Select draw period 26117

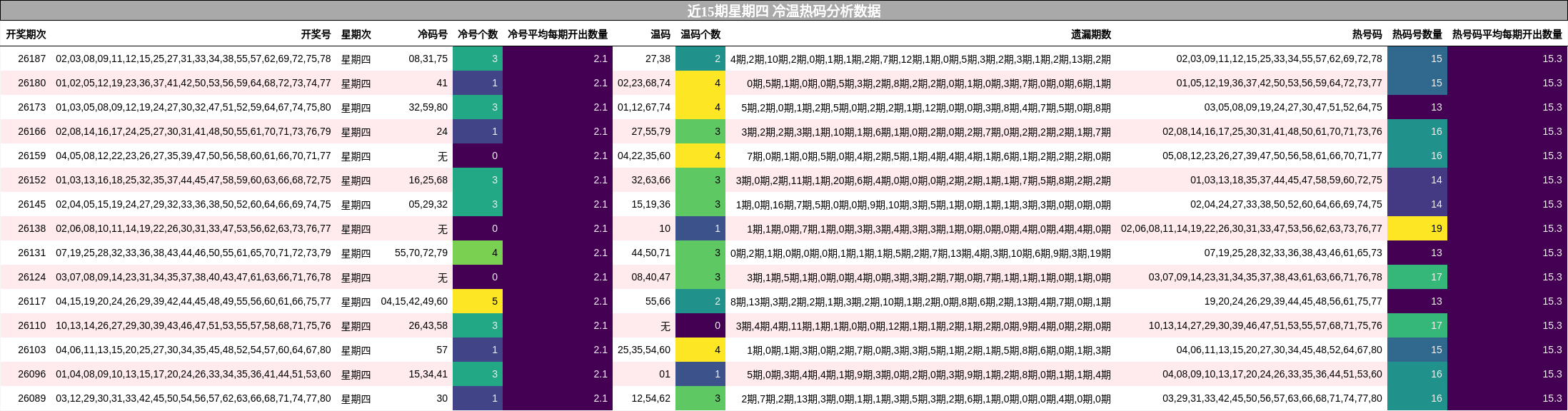pyautogui.click(x=31, y=301)
